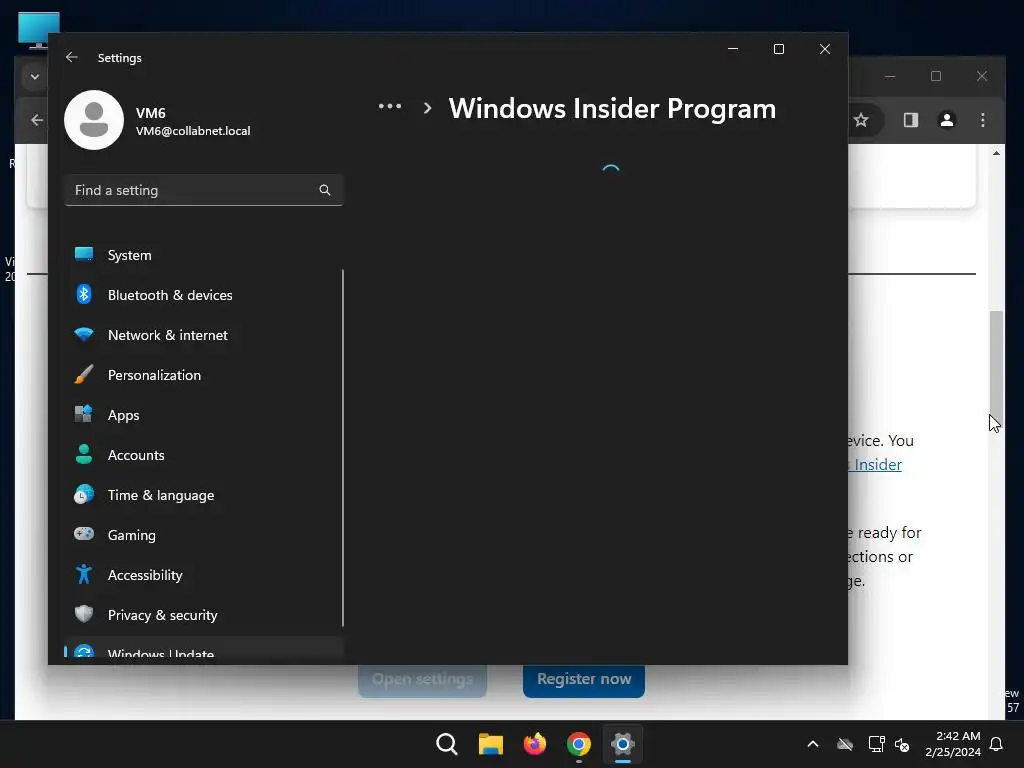Launch Firefox from taskbar
This screenshot has width=1024, height=768.
[535, 744]
